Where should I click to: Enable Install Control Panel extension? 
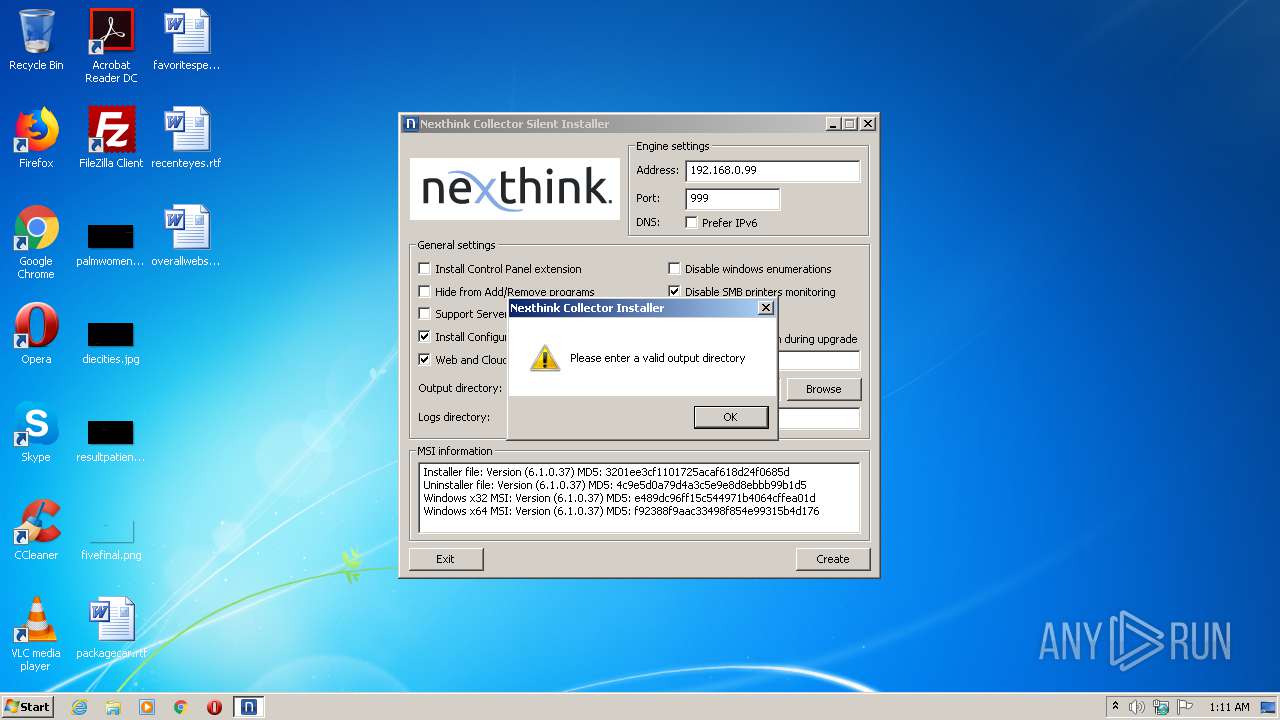pyautogui.click(x=424, y=268)
